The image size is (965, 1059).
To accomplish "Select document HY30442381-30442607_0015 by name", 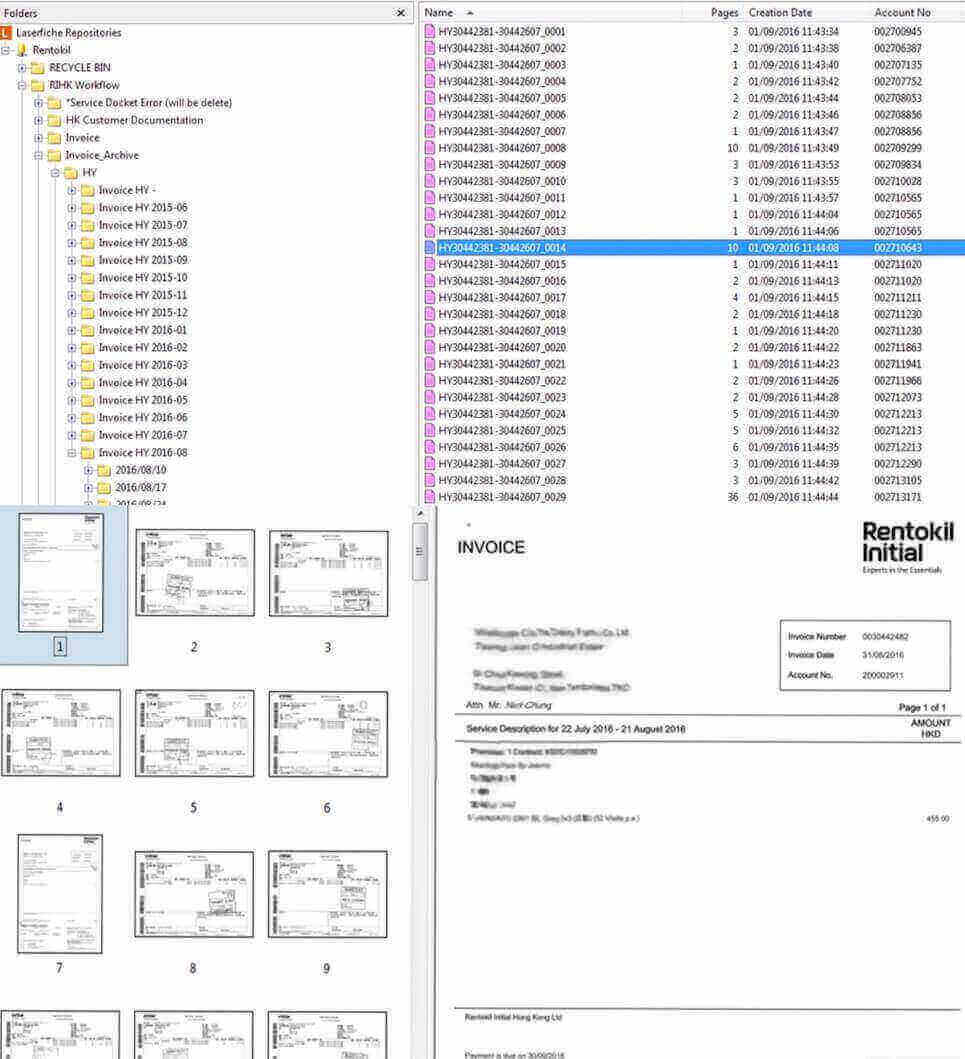I will click(x=502, y=264).
